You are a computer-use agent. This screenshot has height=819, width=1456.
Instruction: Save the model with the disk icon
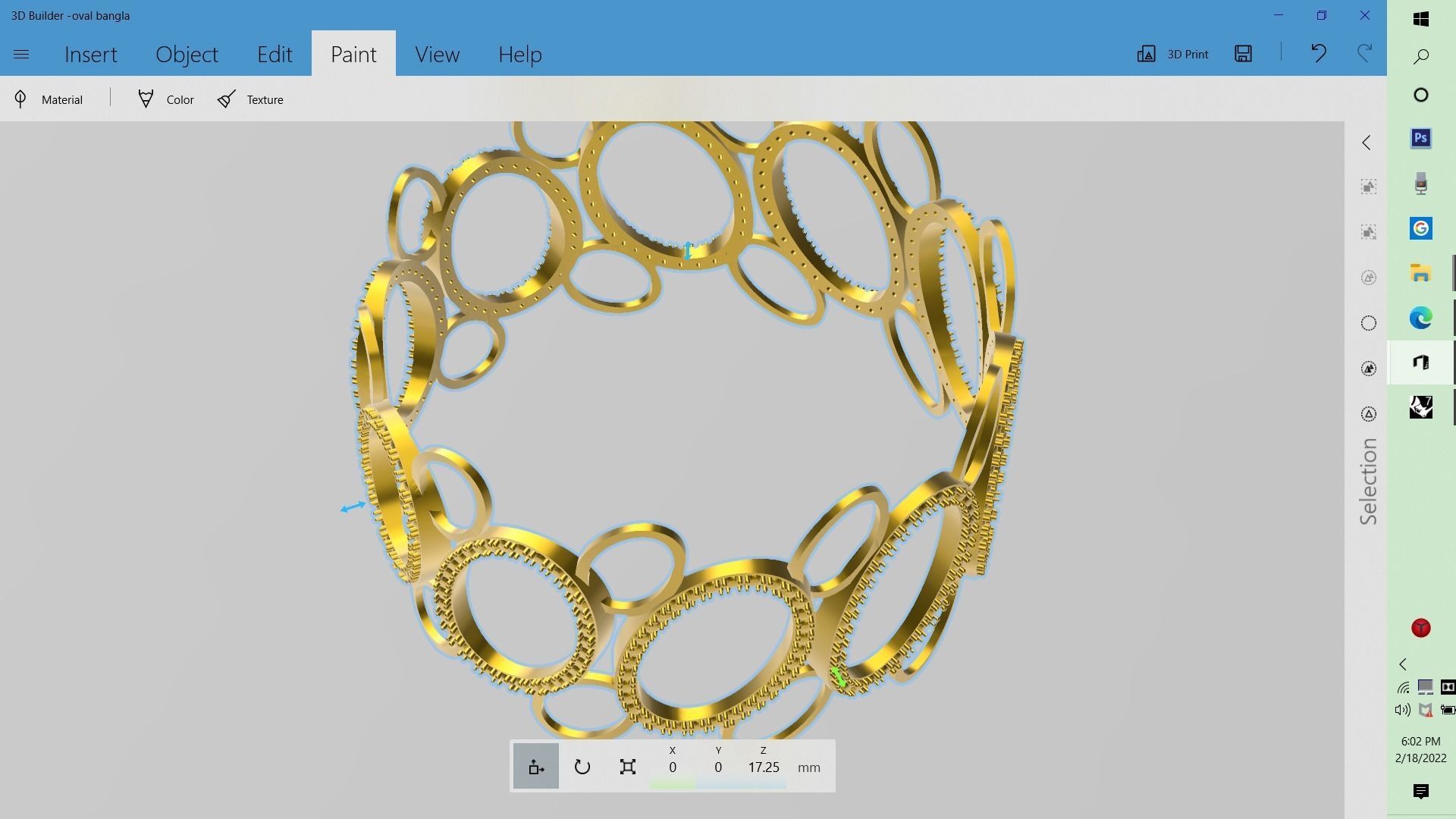click(1243, 53)
